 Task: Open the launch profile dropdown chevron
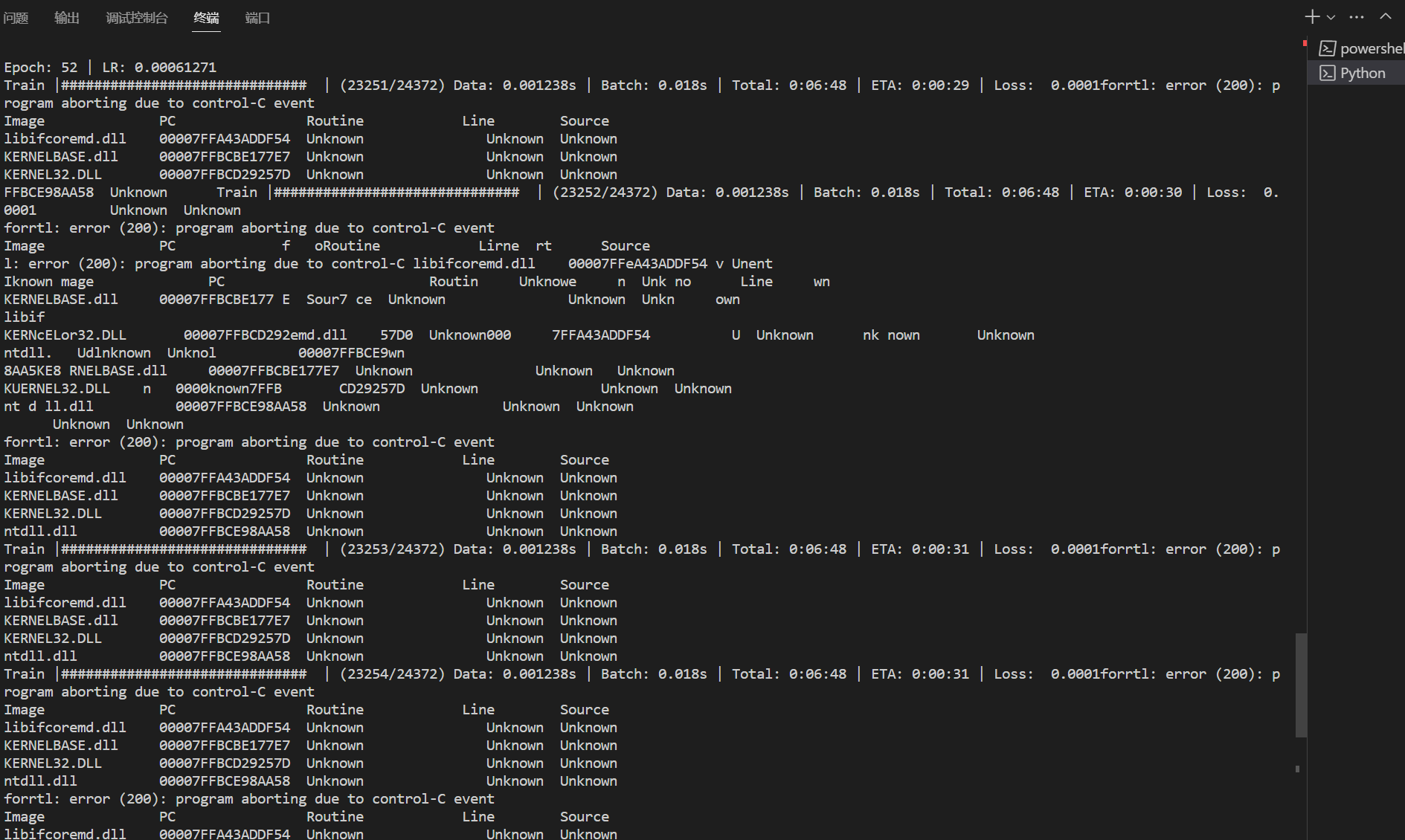coord(1331,17)
